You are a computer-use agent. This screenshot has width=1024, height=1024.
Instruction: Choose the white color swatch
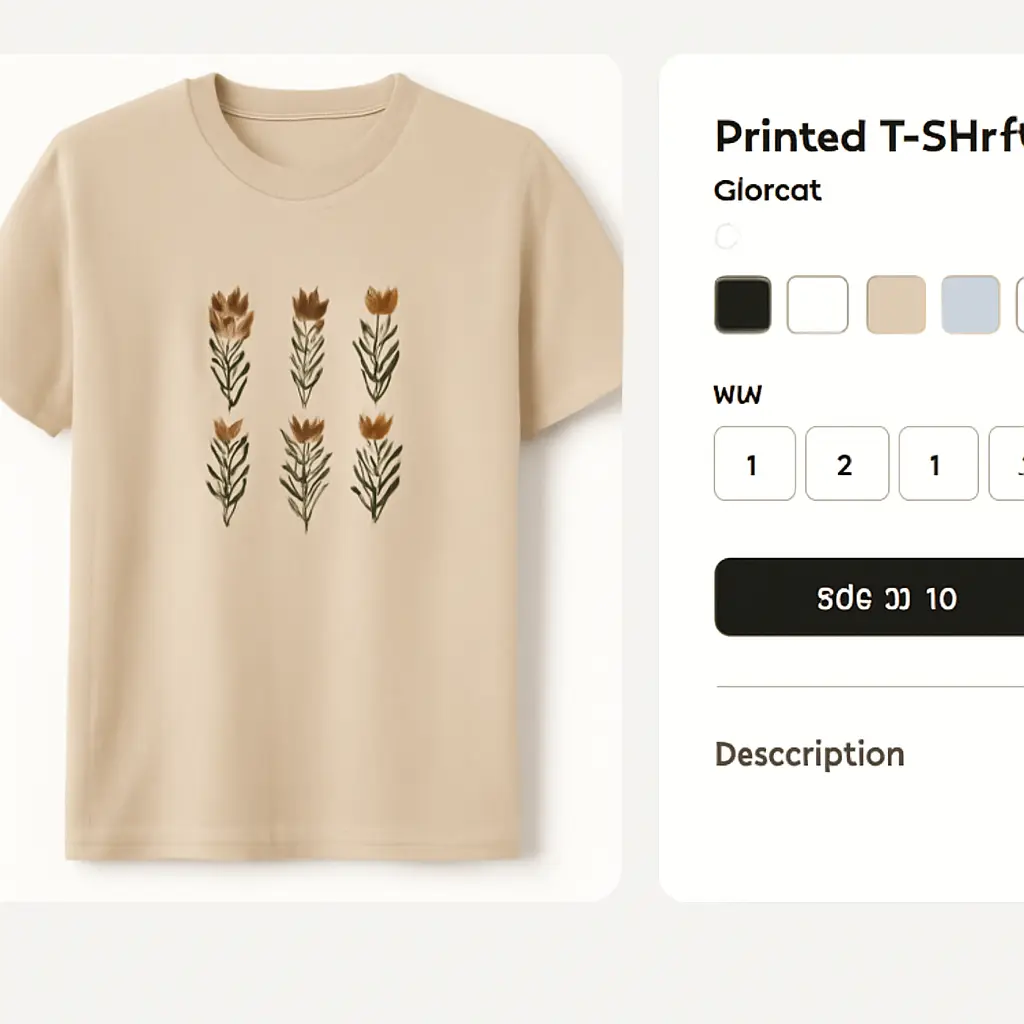pos(817,305)
